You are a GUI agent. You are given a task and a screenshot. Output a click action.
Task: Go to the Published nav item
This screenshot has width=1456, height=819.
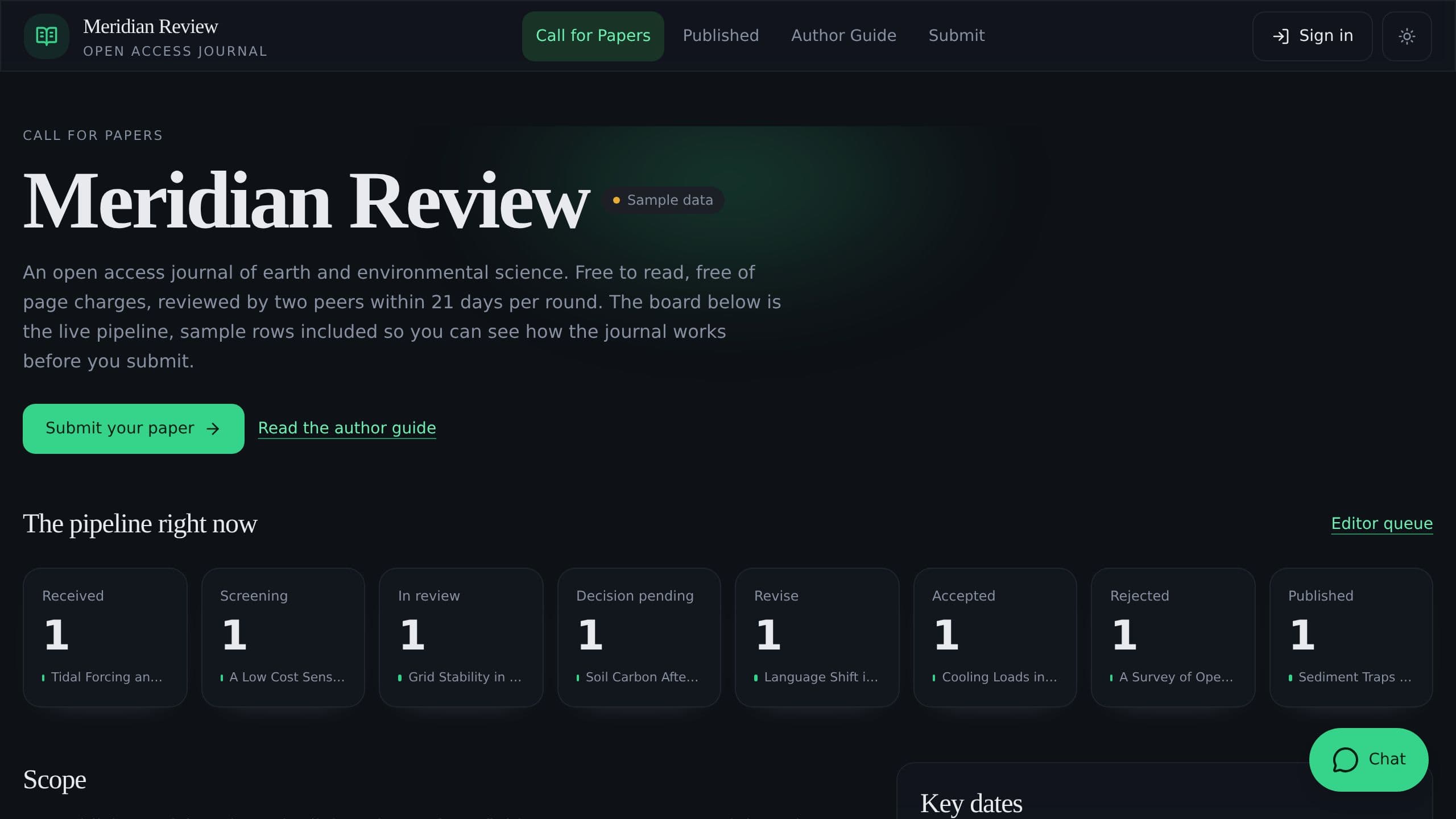click(721, 36)
